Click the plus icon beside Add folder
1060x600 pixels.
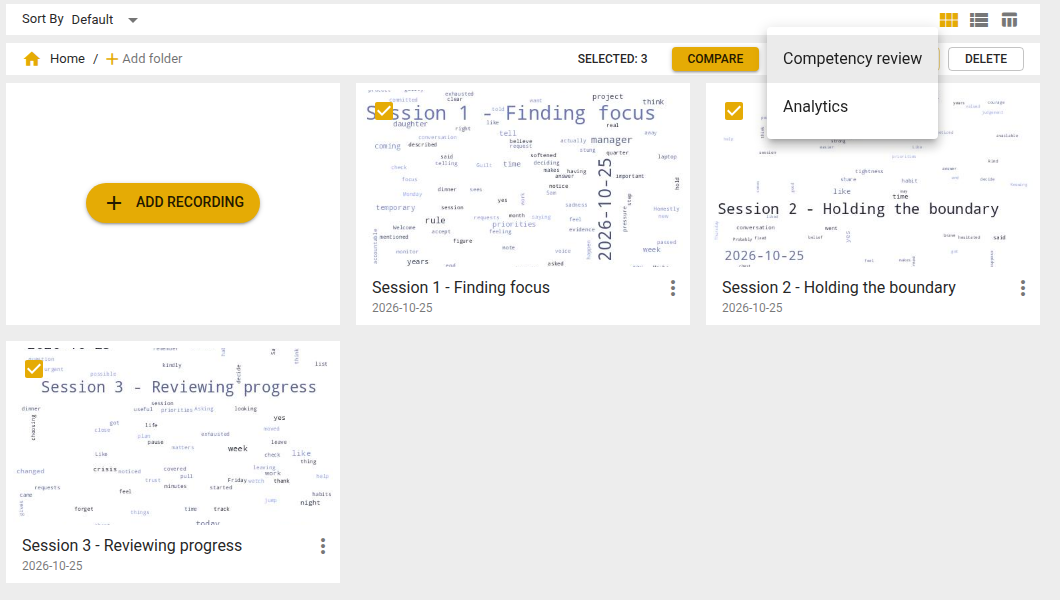(x=112, y=59)
